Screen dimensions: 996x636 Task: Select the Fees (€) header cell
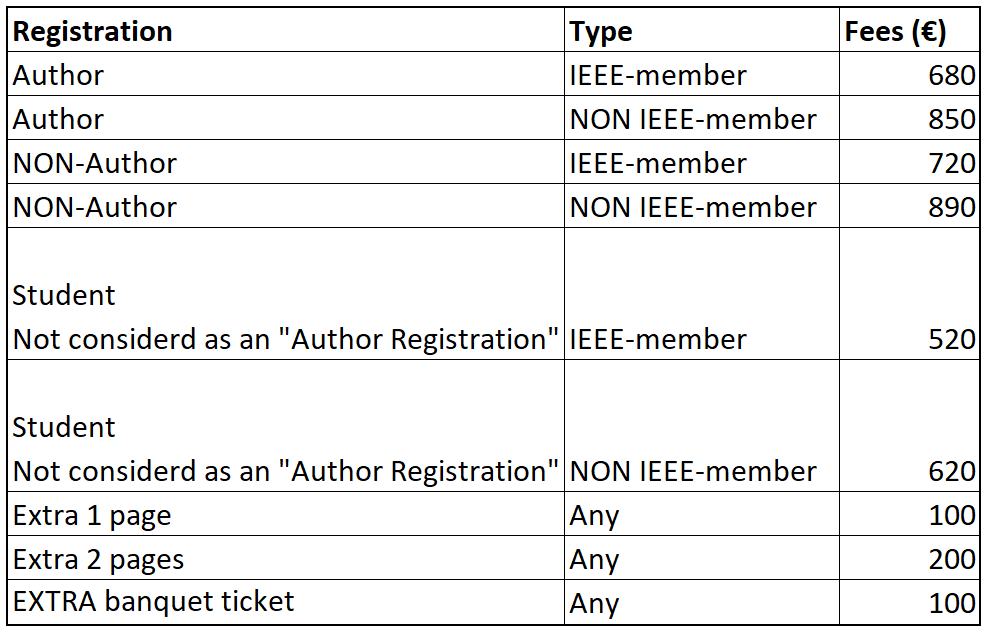[910, 30]
